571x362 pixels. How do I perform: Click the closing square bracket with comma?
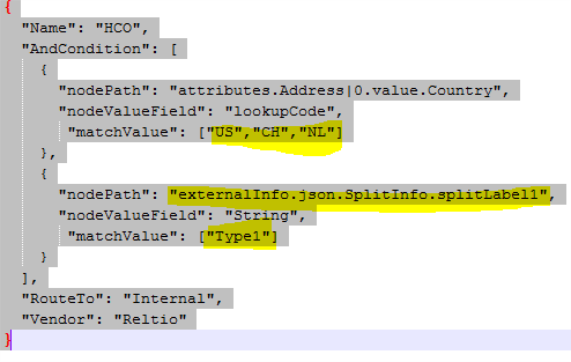(29, 279)
